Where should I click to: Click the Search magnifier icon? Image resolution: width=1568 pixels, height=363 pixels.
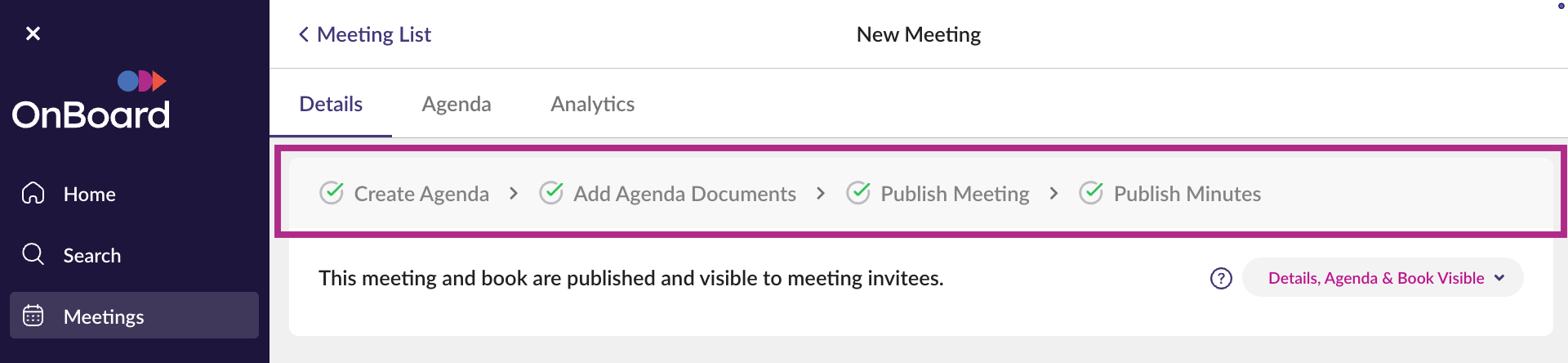point(33,254)
